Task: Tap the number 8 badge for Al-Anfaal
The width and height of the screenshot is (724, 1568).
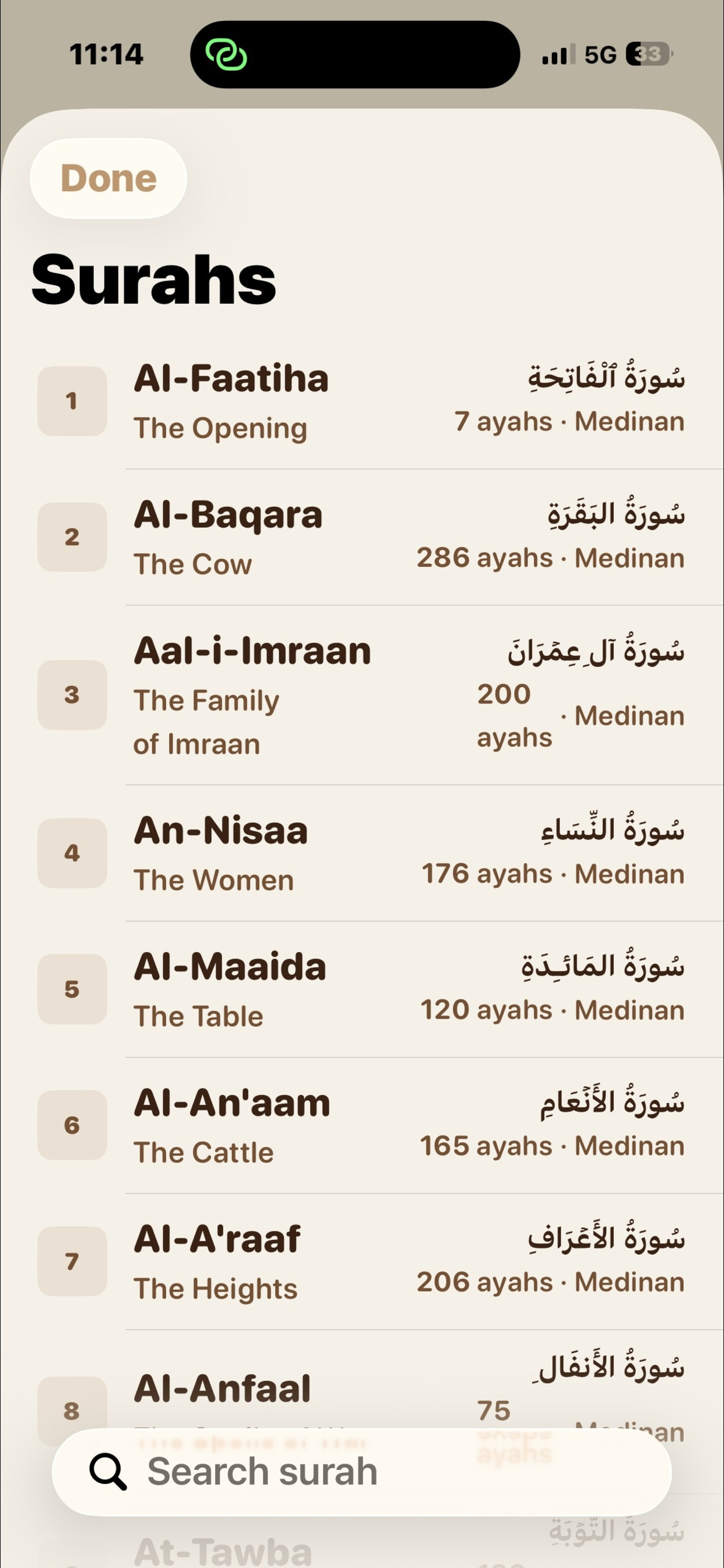Action: coord(72,1411)
